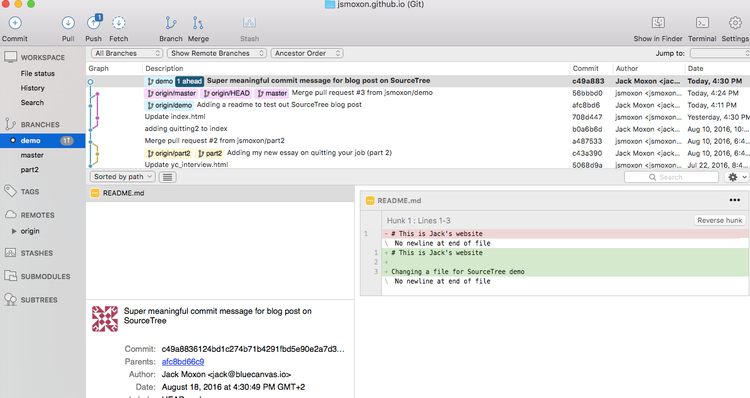The width and height of the screenshot is (750, 398).
Task: Click the Fetch toolbar icon
Action: 119,22
